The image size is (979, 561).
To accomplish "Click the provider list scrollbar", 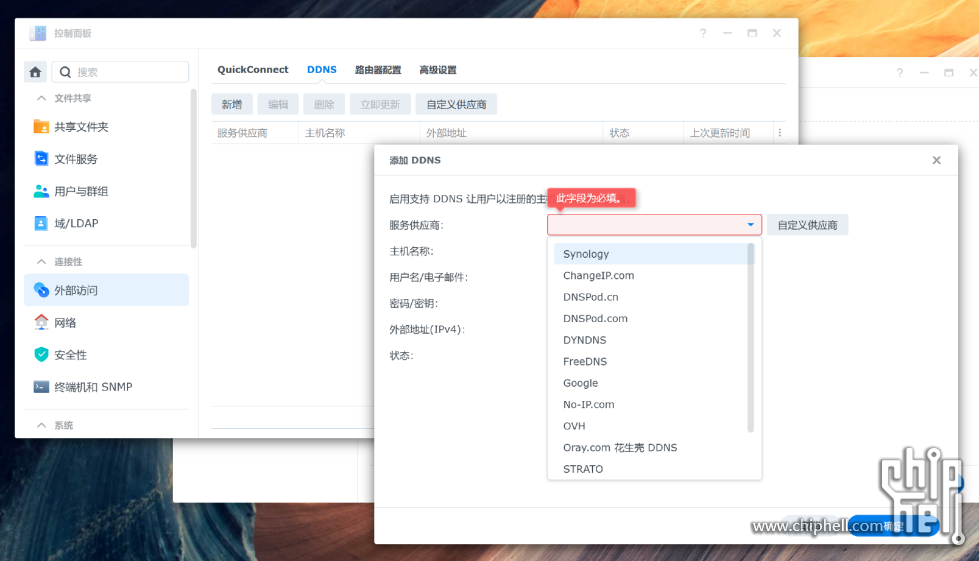I will pos(750,338).
